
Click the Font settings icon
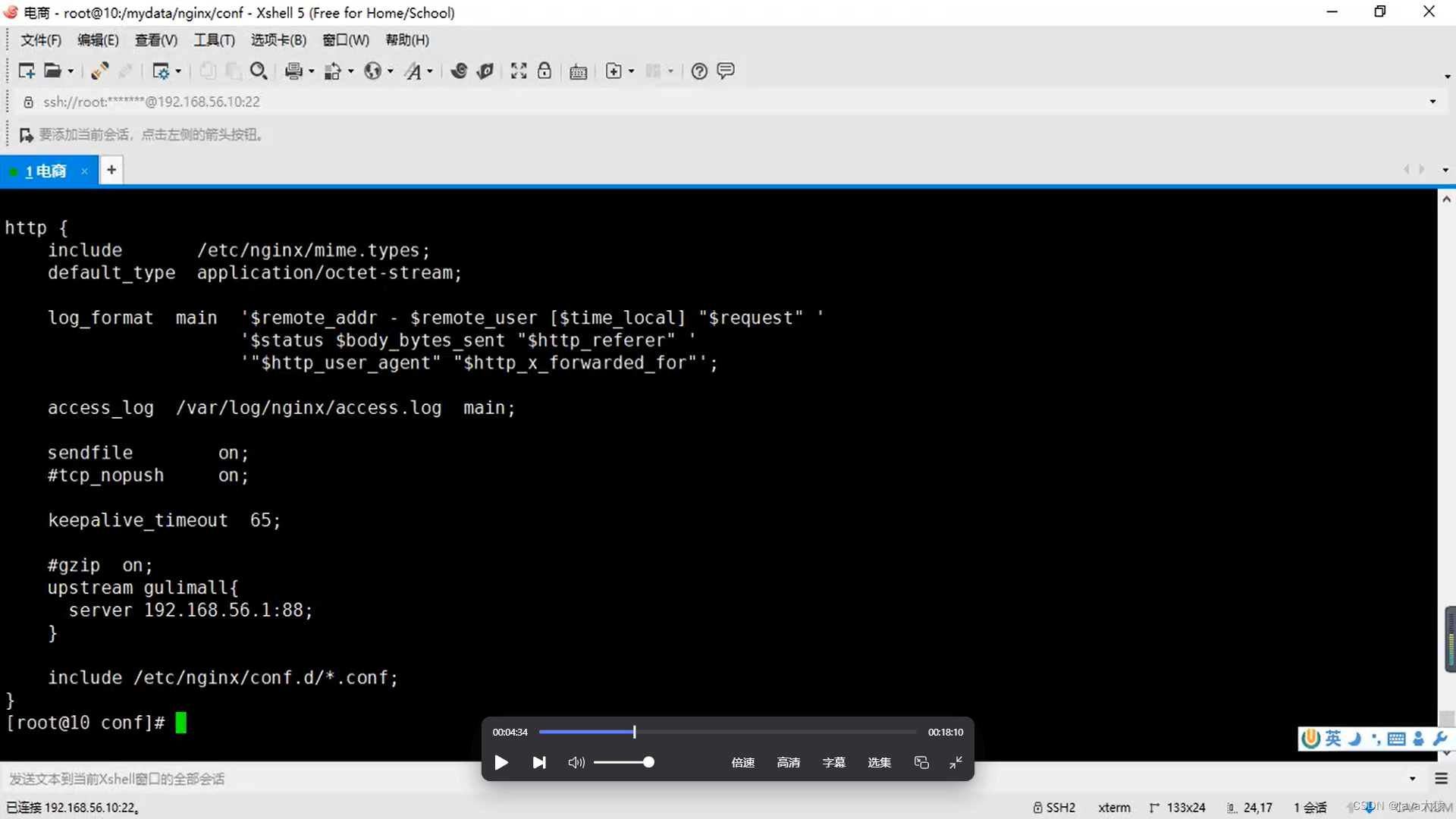413,71
